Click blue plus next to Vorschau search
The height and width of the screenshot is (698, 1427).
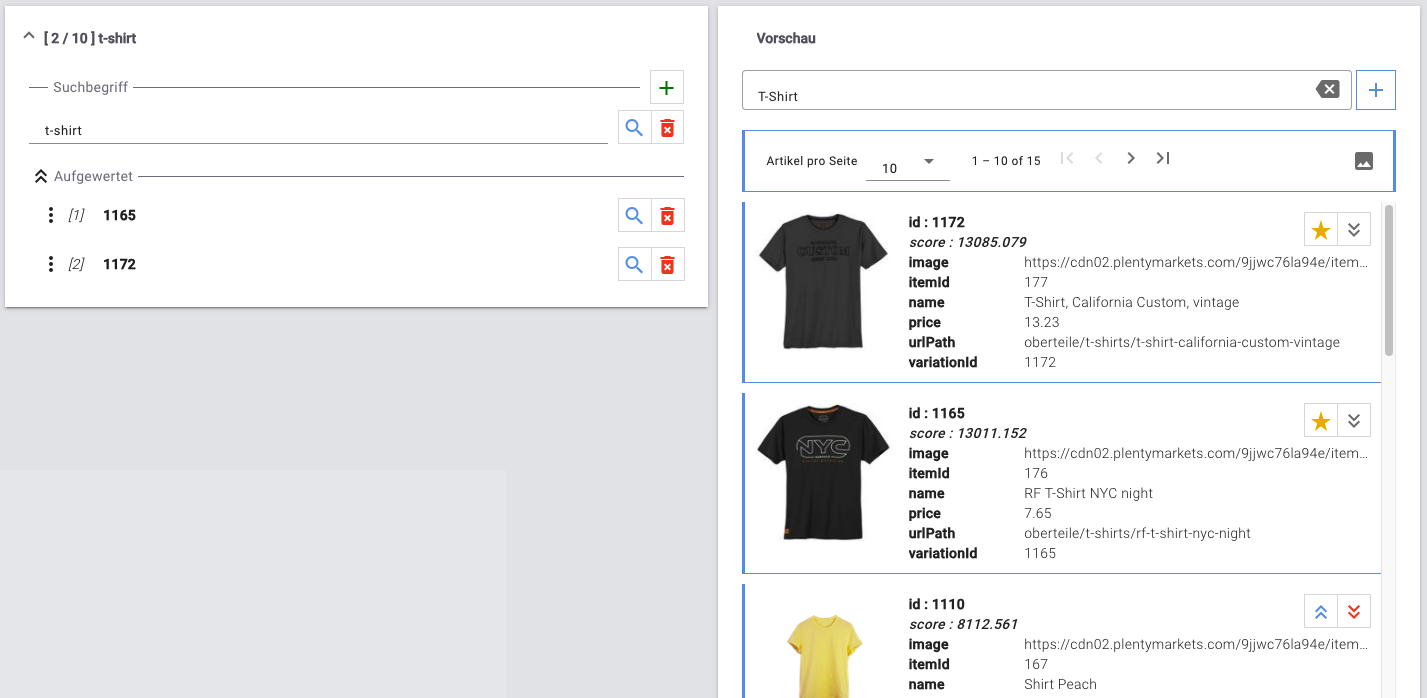pos(1375,90)
